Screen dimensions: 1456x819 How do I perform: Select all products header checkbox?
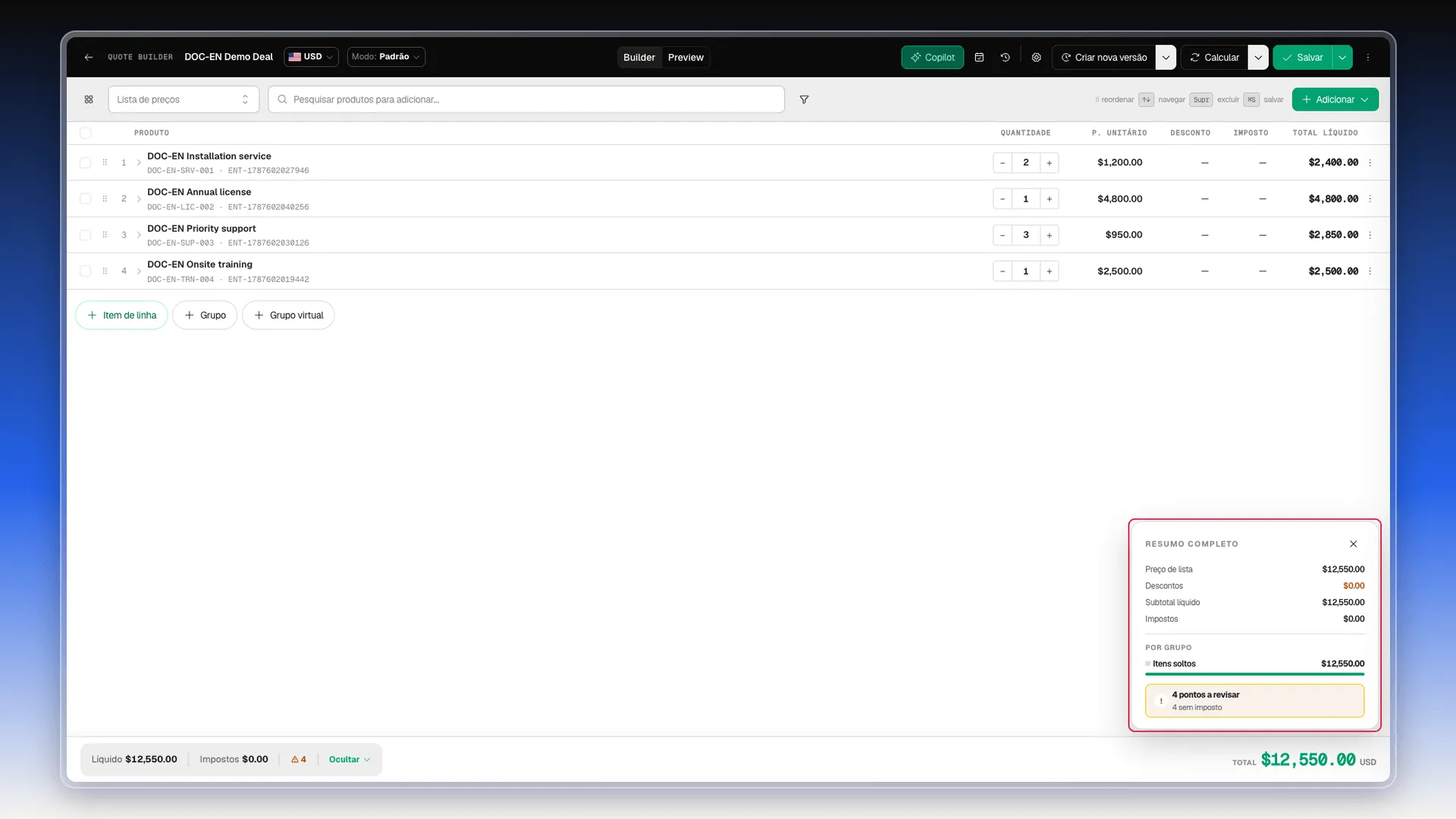[86, 133]
